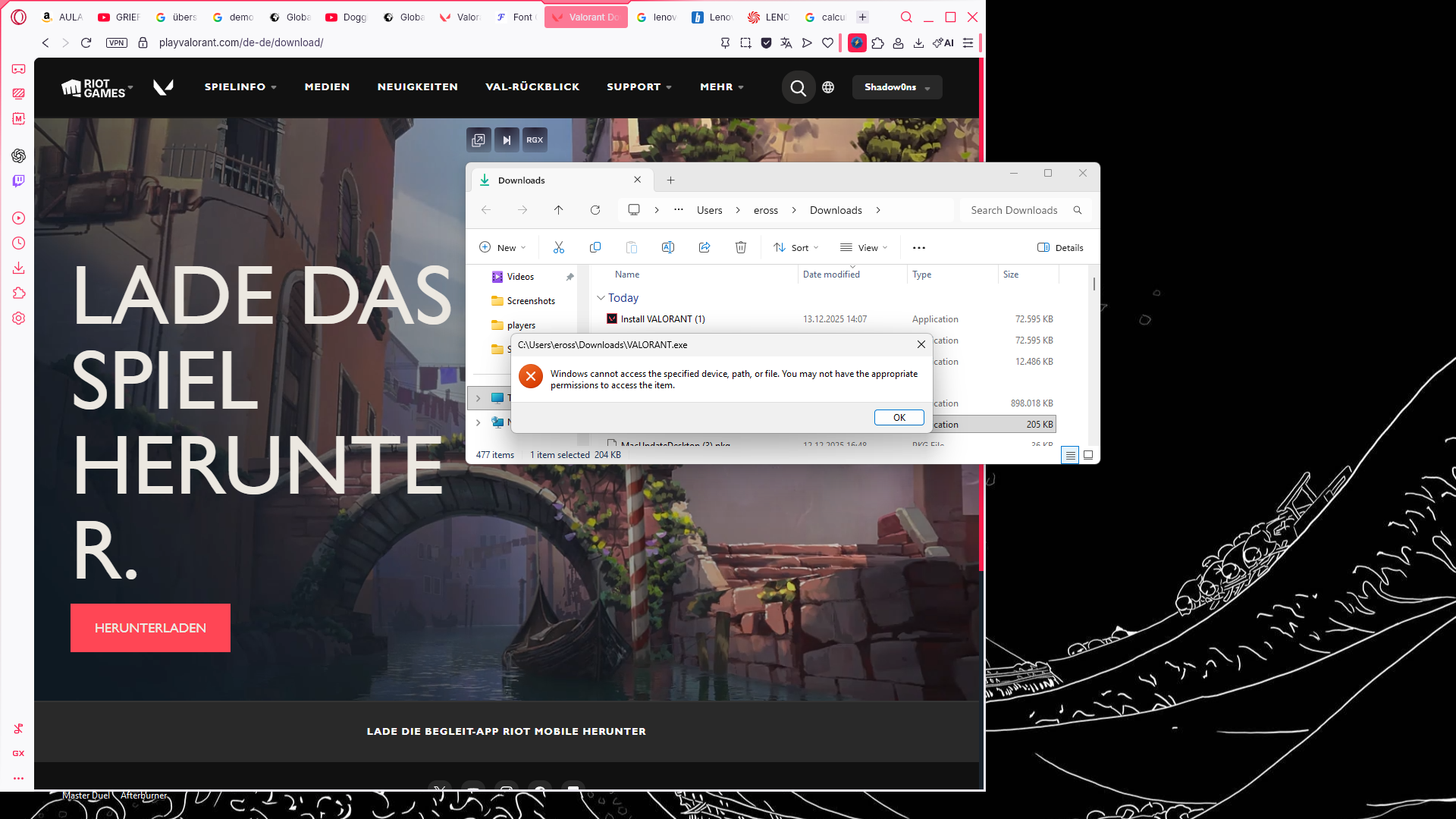This screenshot has width=1456, height=819.
Task: Click the Cut icon in Explorer toolbar
Action: (x=559, y=247)
